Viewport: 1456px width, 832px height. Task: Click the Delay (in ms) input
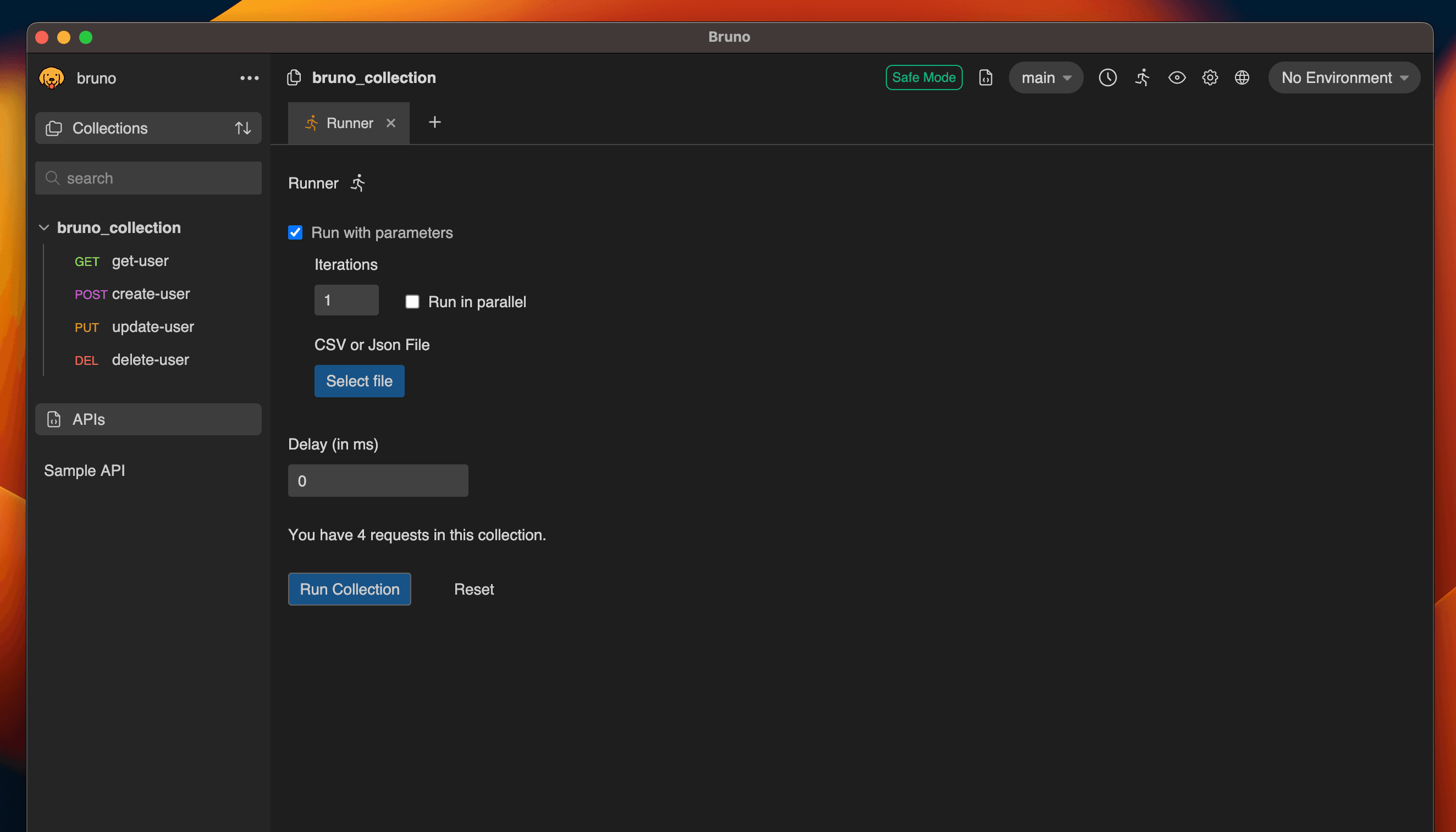[x=378, y=480]
